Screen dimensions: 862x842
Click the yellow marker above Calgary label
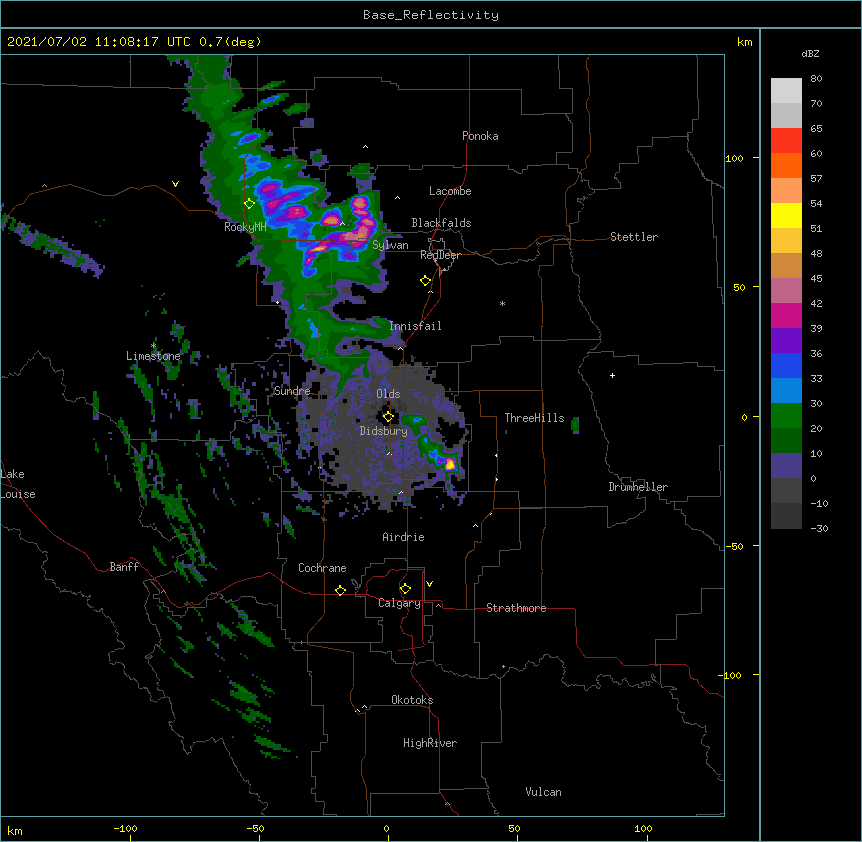[405, 589]
